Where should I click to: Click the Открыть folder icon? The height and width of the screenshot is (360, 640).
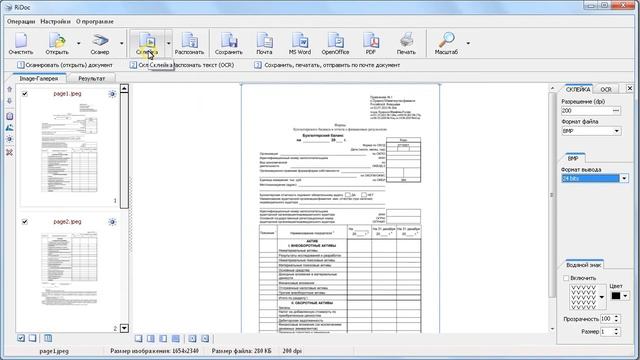[57, 43]
